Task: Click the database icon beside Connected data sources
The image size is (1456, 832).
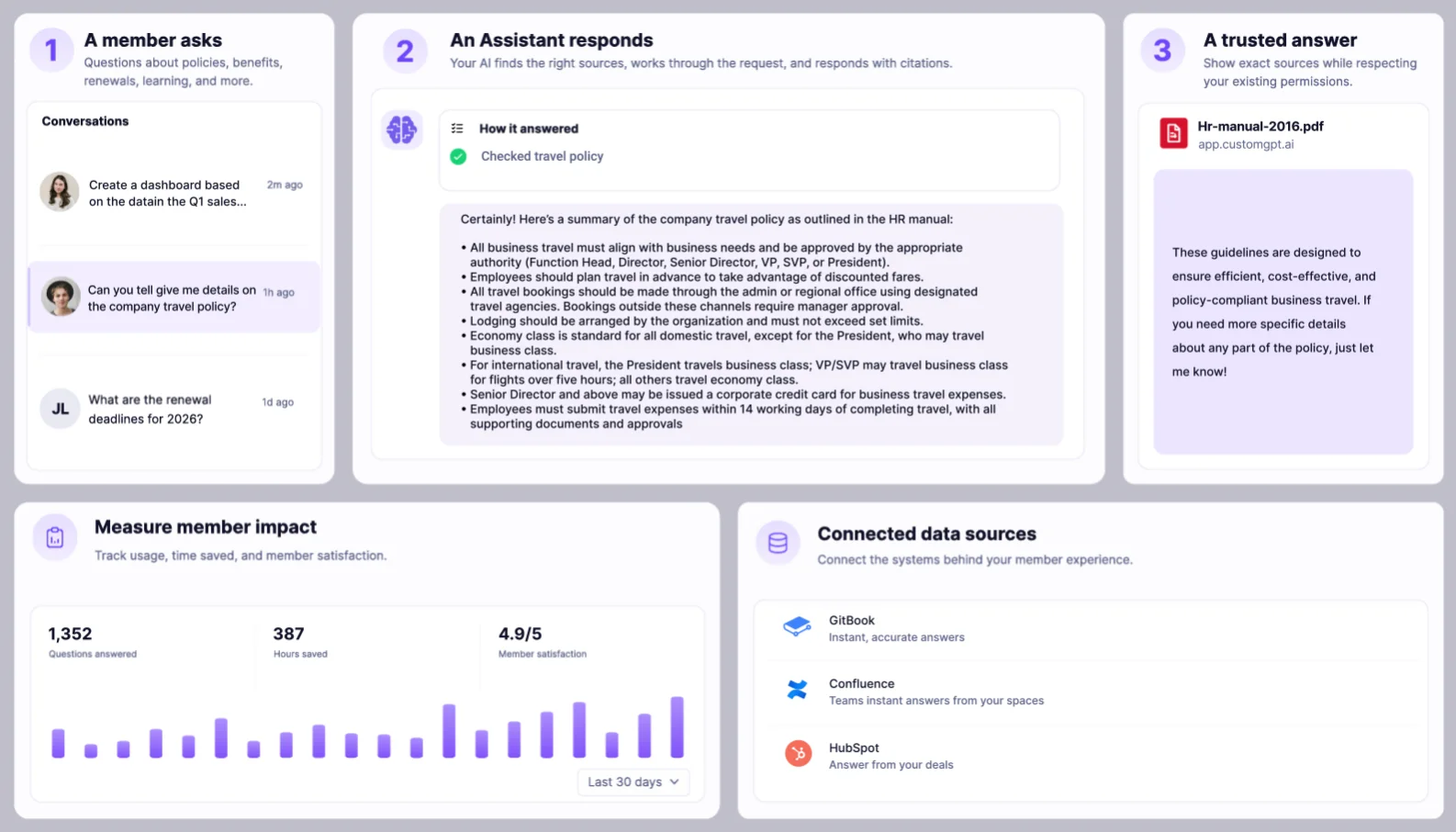Action: pos(778,543)
